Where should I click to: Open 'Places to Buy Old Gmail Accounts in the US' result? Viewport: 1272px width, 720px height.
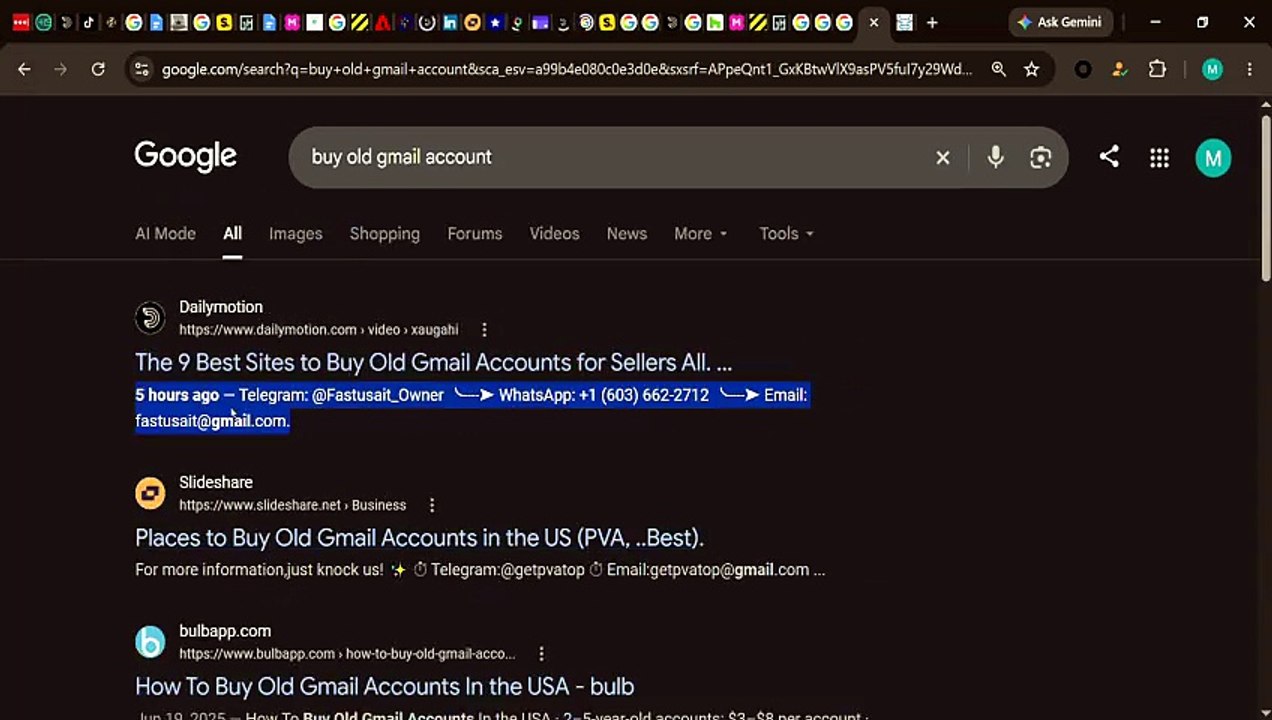[419, 537]
